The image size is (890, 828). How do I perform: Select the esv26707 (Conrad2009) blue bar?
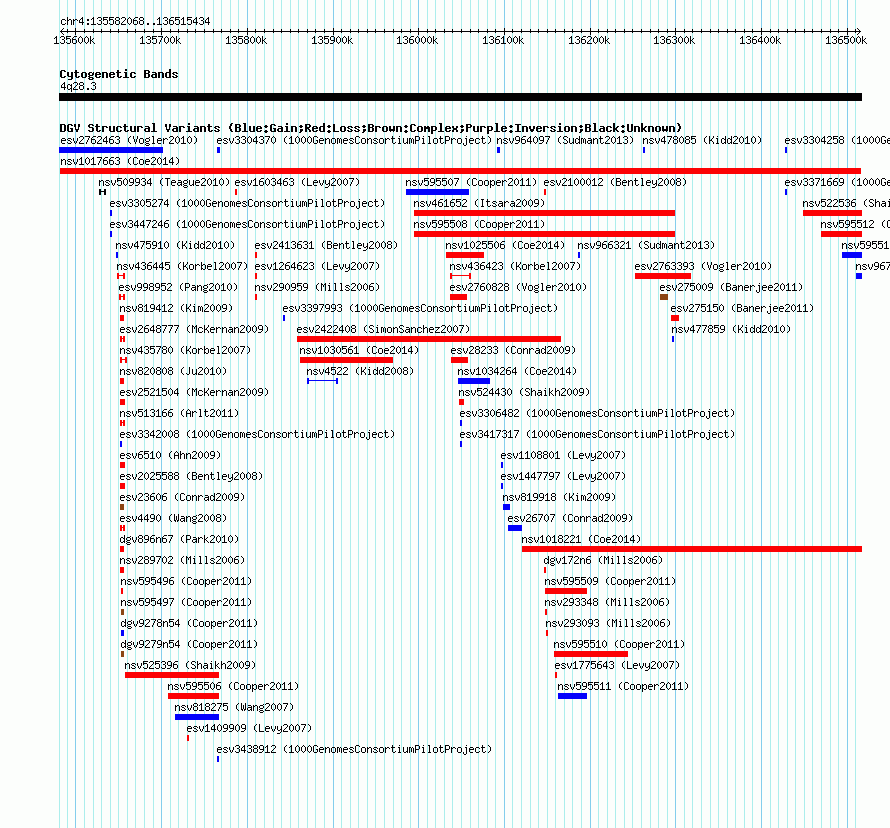[x=515, y=528]
